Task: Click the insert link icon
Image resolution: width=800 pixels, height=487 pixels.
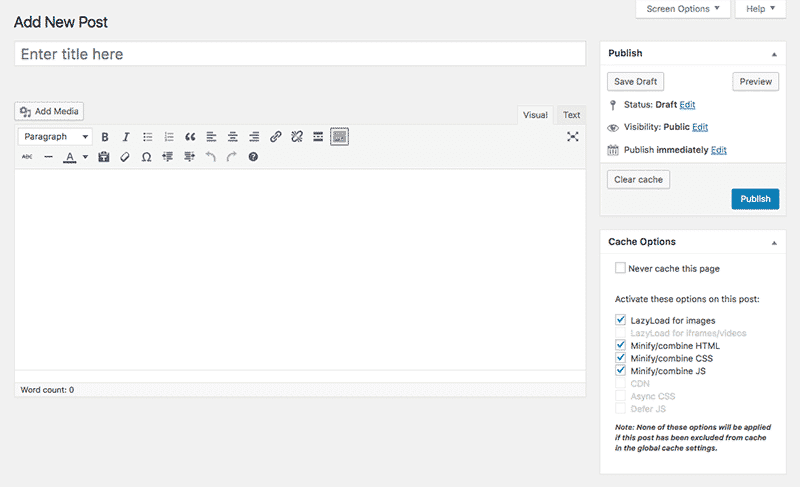Action: pos(276,137)
